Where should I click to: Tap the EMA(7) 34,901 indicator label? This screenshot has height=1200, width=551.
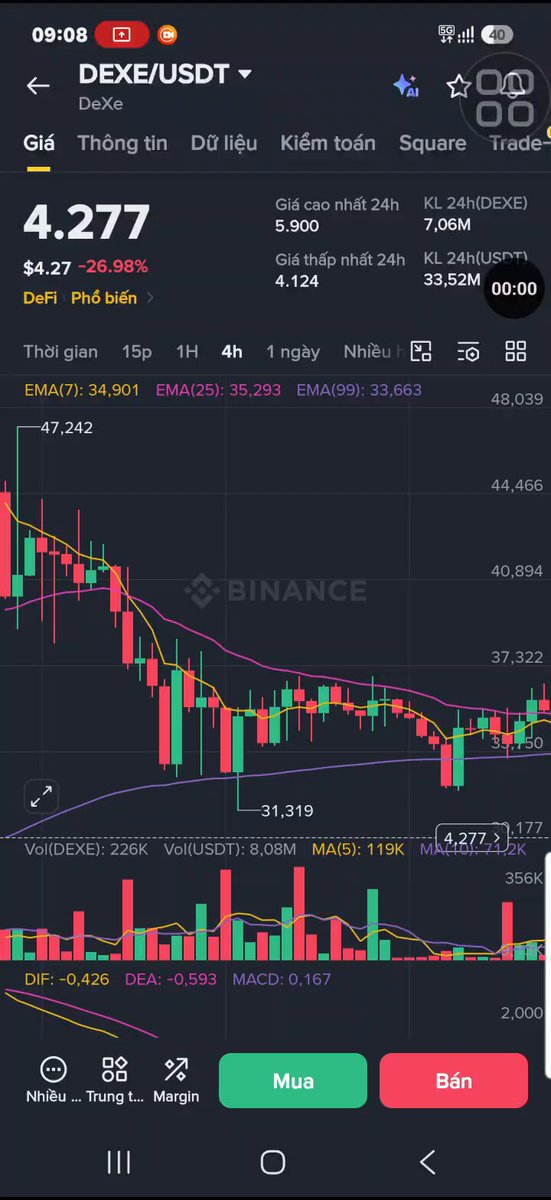(82, 390)
